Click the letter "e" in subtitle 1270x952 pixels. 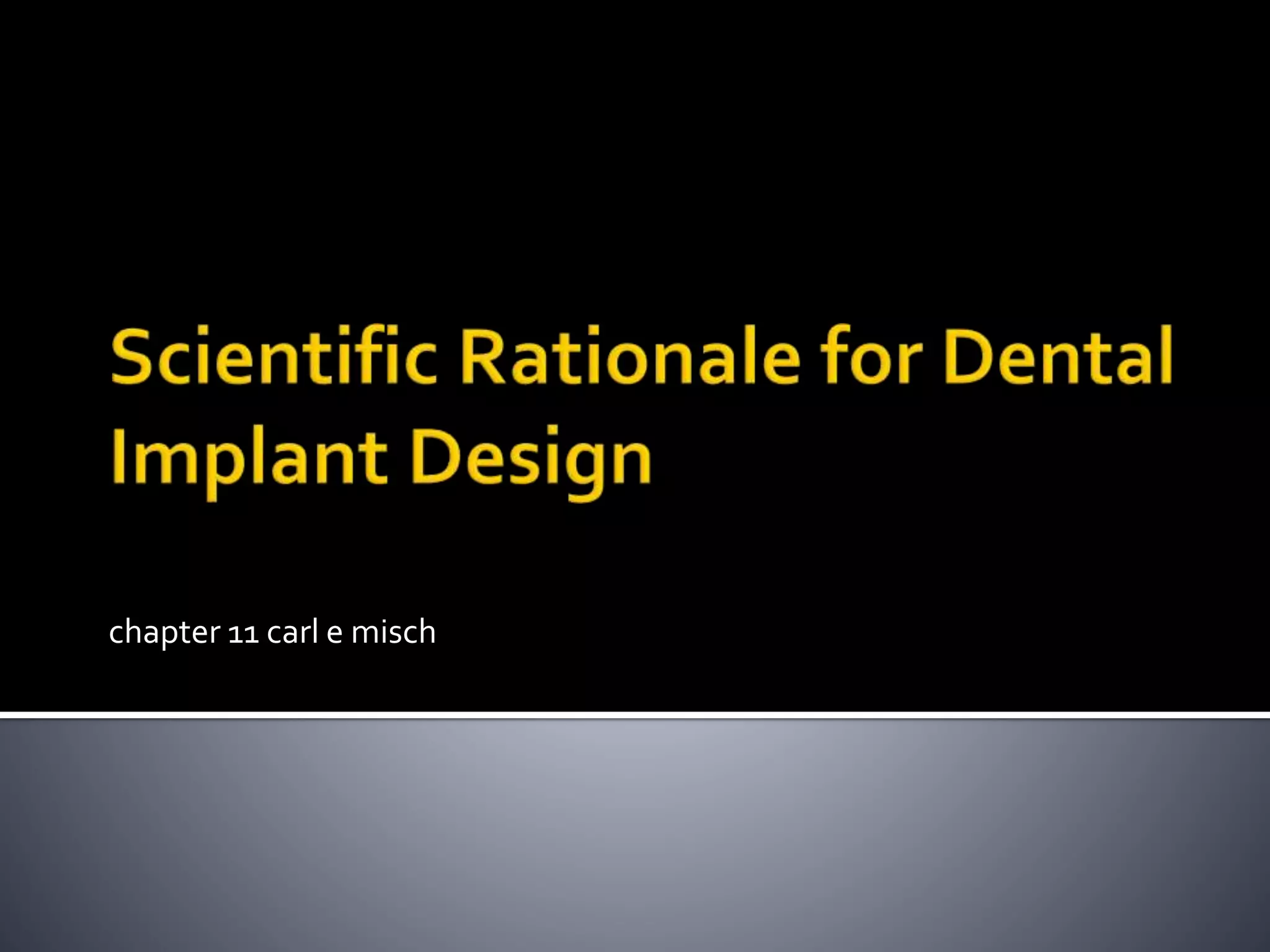point(334,634)
